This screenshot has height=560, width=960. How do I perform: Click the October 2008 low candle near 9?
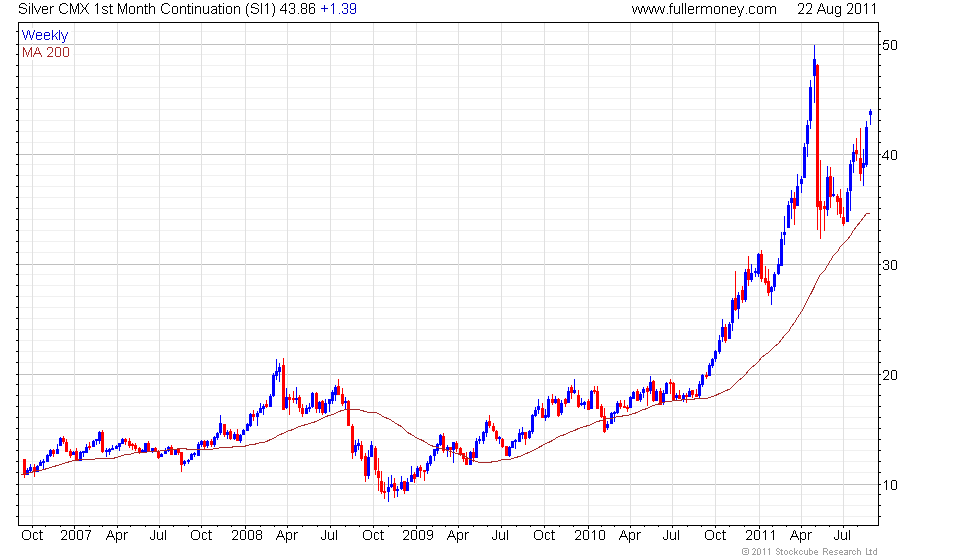388,490
